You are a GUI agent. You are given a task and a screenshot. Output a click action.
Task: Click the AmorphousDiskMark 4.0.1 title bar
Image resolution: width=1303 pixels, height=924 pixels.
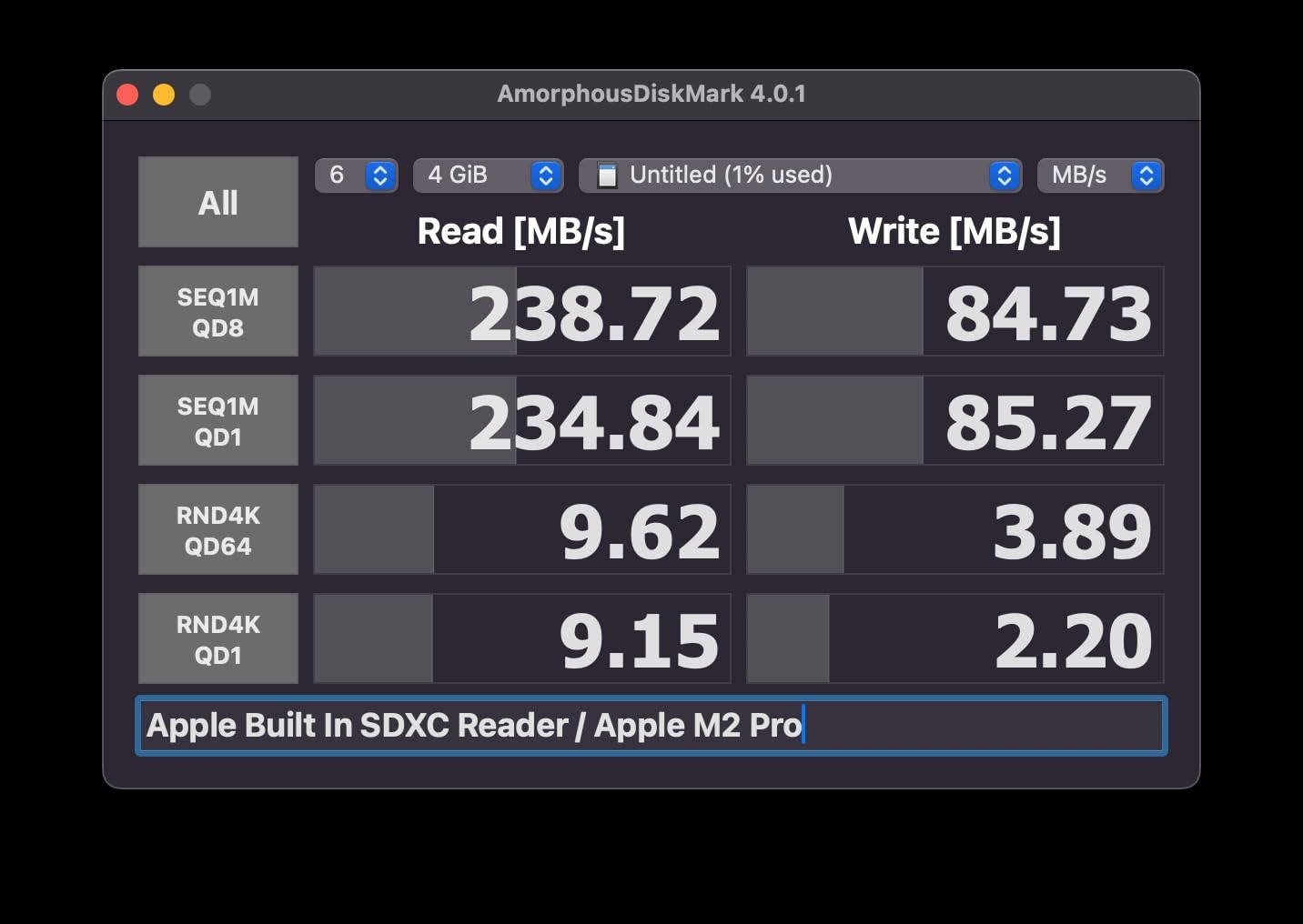(x=651, y=95)
